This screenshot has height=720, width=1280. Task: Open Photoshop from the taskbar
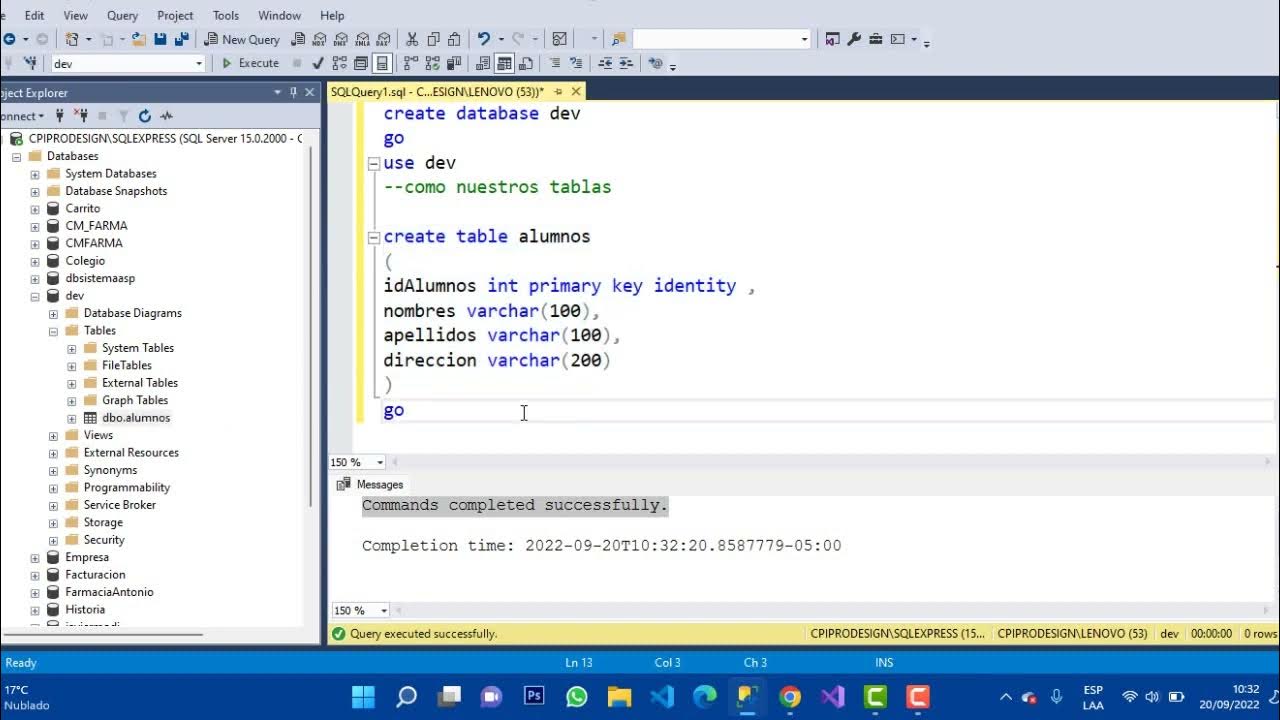534,696
